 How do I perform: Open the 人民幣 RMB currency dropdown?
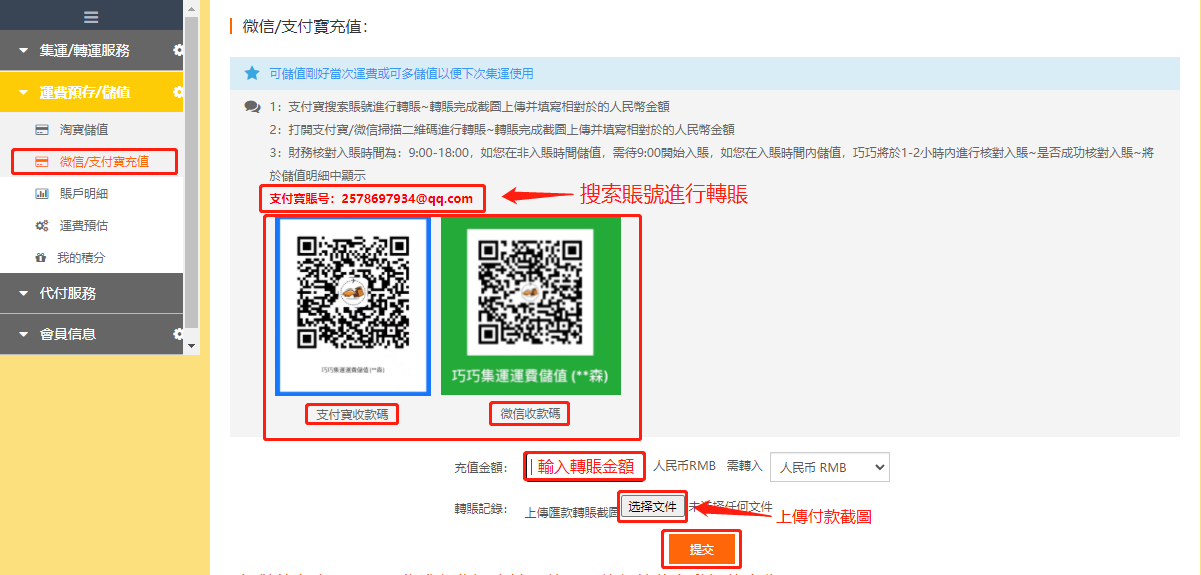[x=829, y=467]
